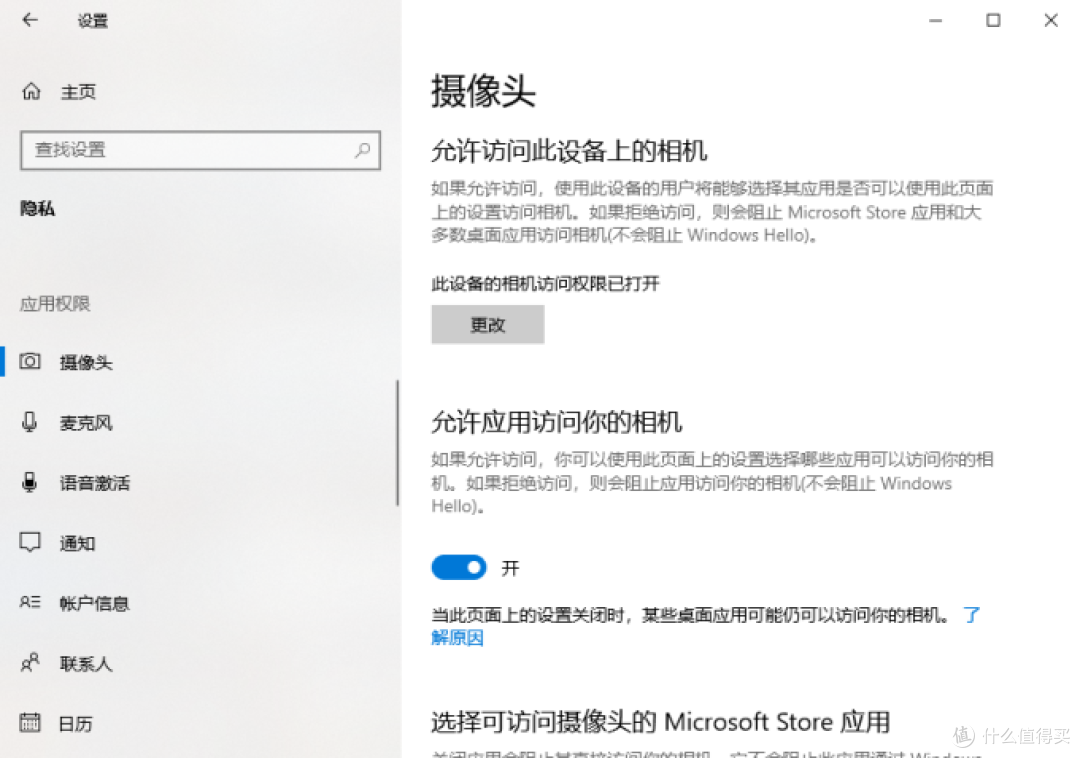Close the settings window
This screenshot has height=758, width=1080.
click(x=1051, y=20)
